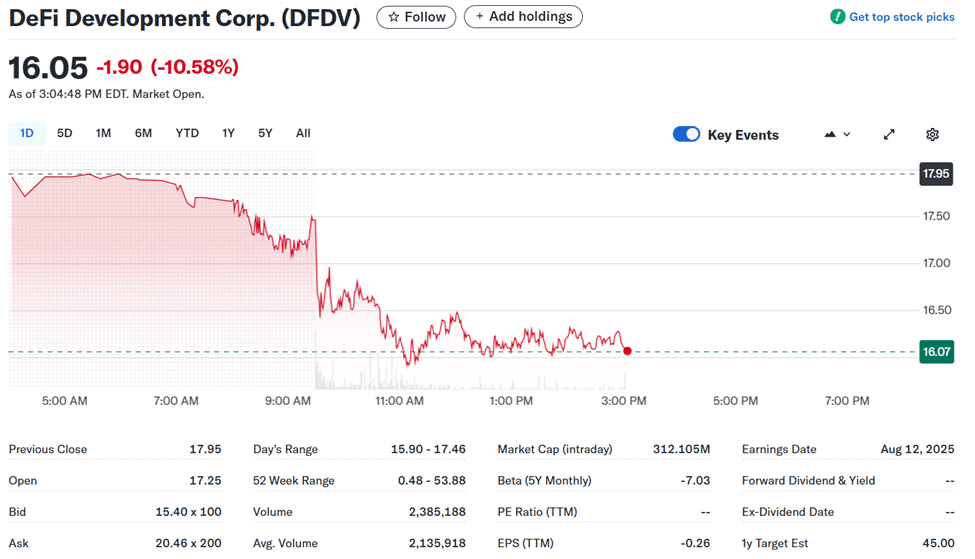
Task: Click the 52 Week Range value 0.48 - 53.88
Action: coord(432,481)
